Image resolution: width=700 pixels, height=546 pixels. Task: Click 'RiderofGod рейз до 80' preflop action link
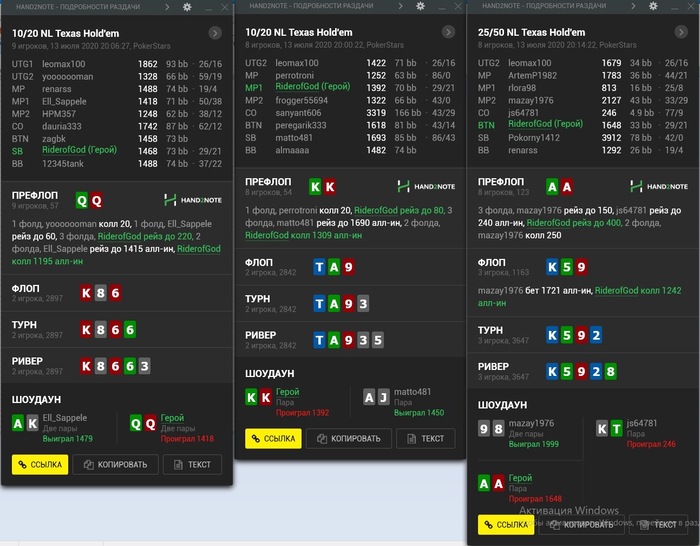tap(400, 210)
